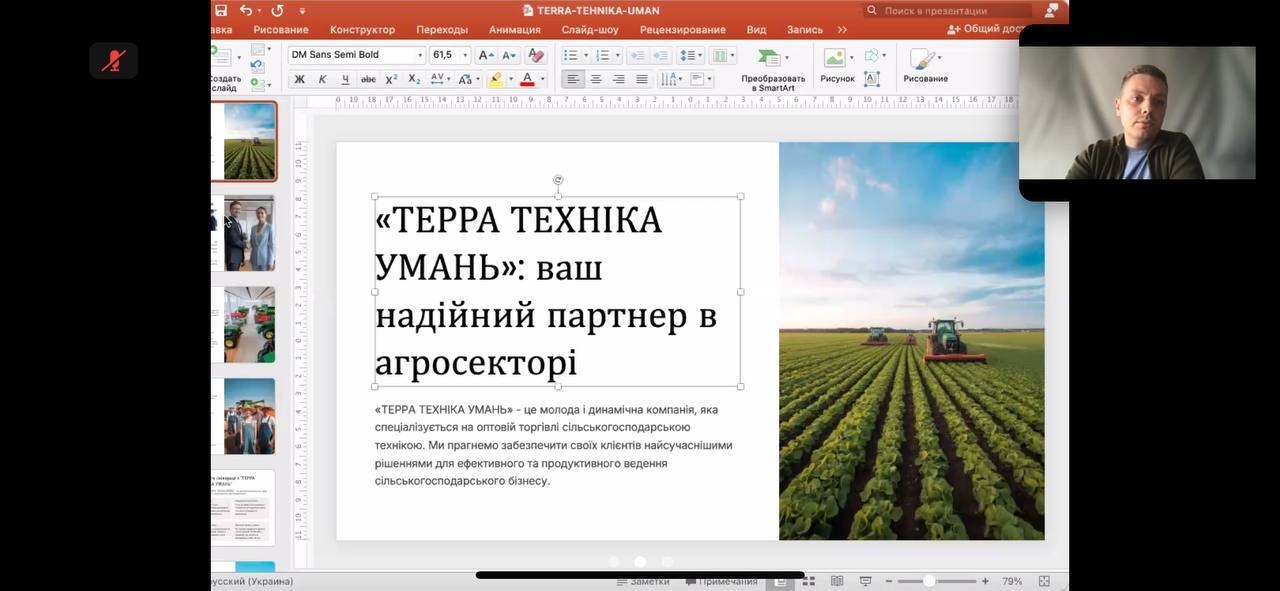Click Создать слайд button
The image size is (1280, 591).
click(x=224, y=70)
